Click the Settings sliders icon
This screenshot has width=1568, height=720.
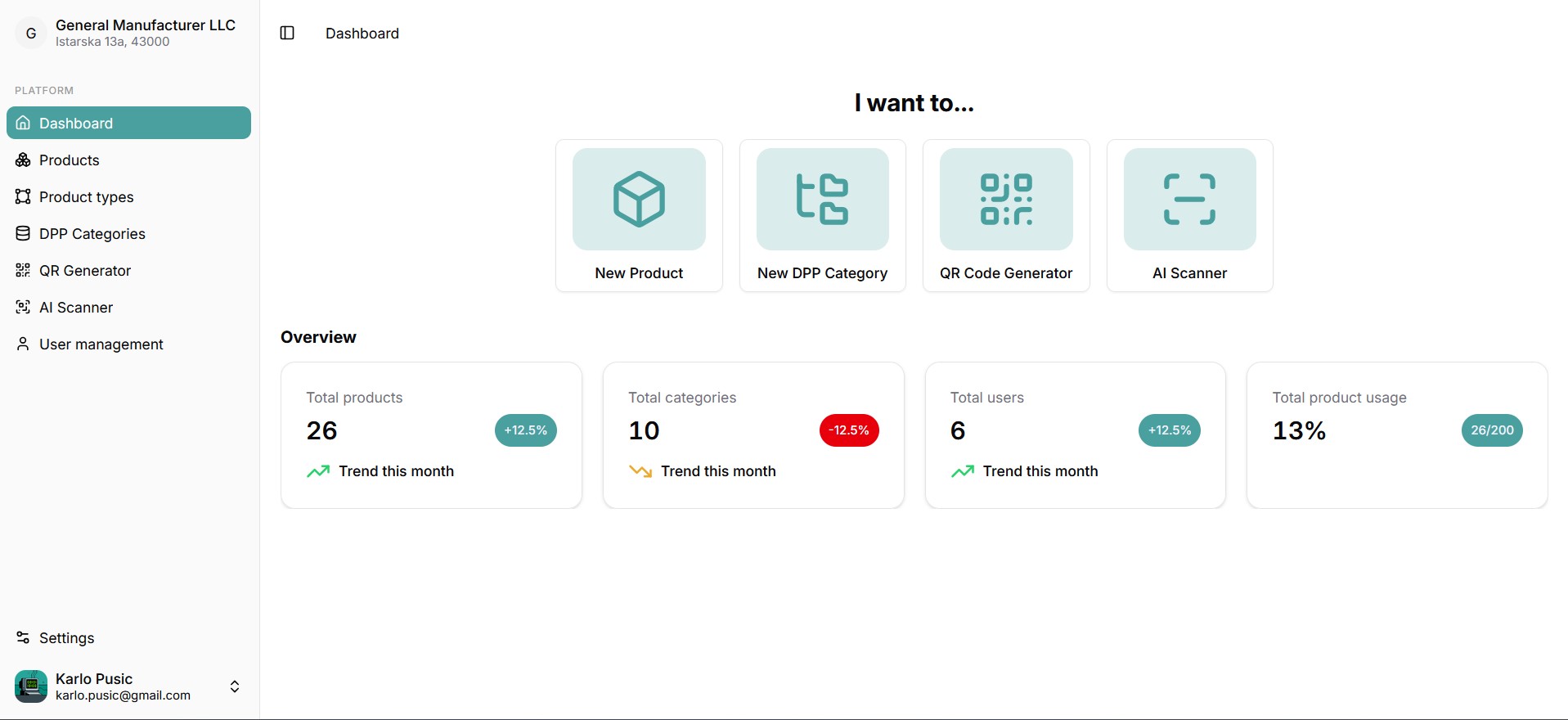point(23,638)
